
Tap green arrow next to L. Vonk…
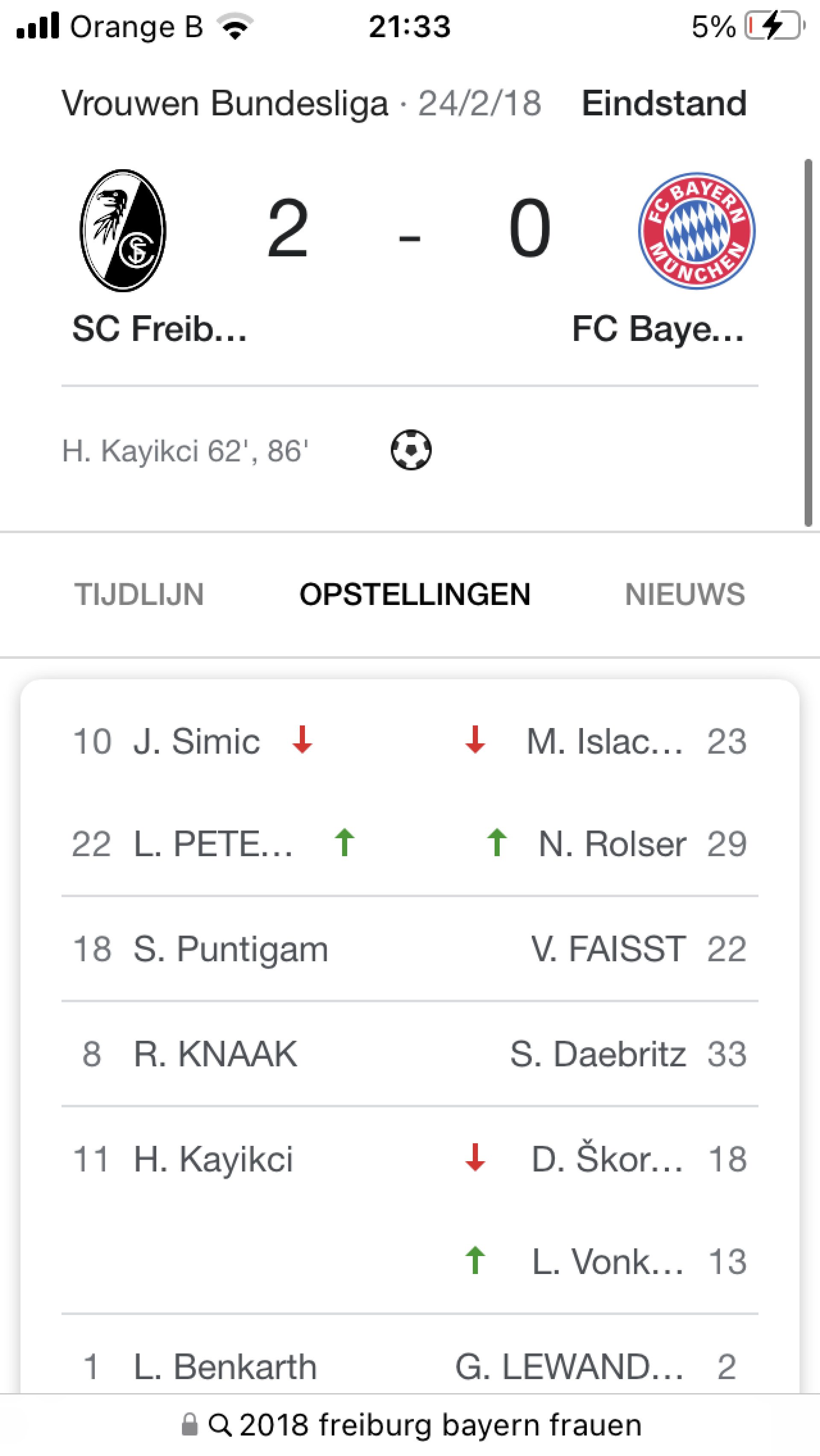pyautogui.click(x=475, y=1260)
